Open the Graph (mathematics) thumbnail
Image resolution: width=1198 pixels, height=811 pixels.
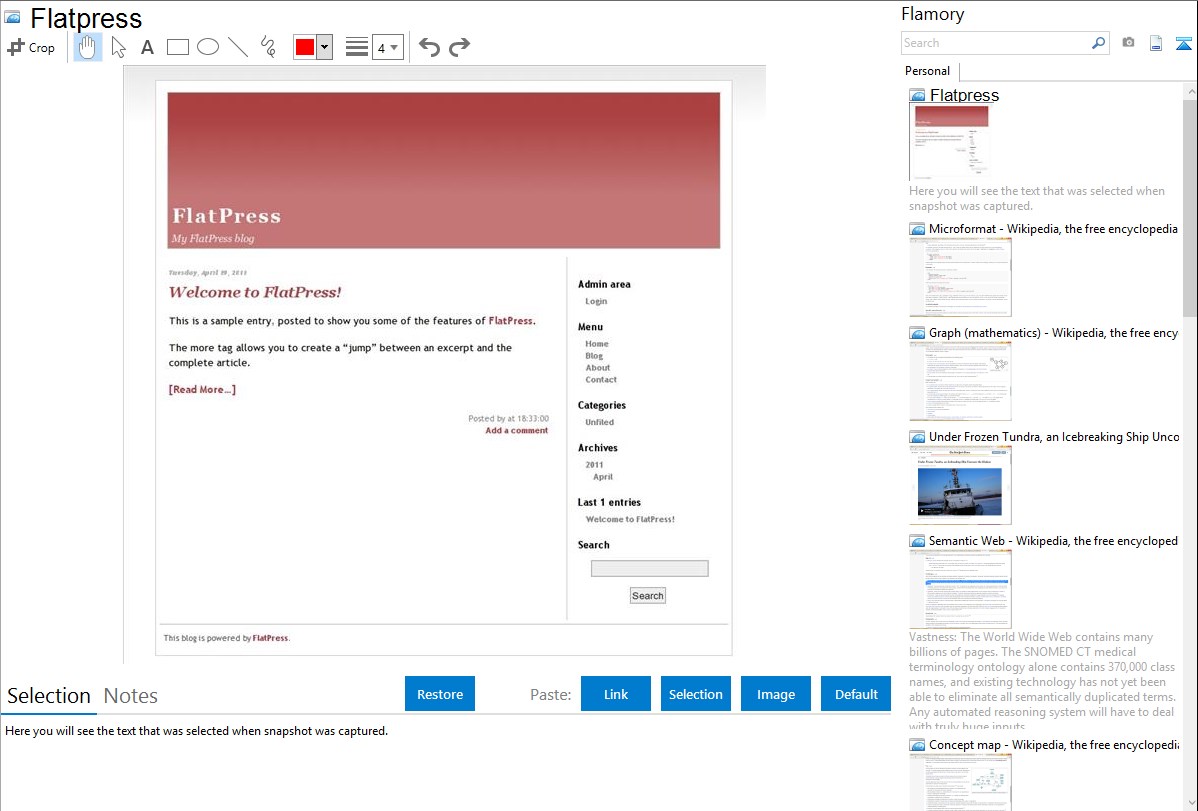(x=960, y=381)
